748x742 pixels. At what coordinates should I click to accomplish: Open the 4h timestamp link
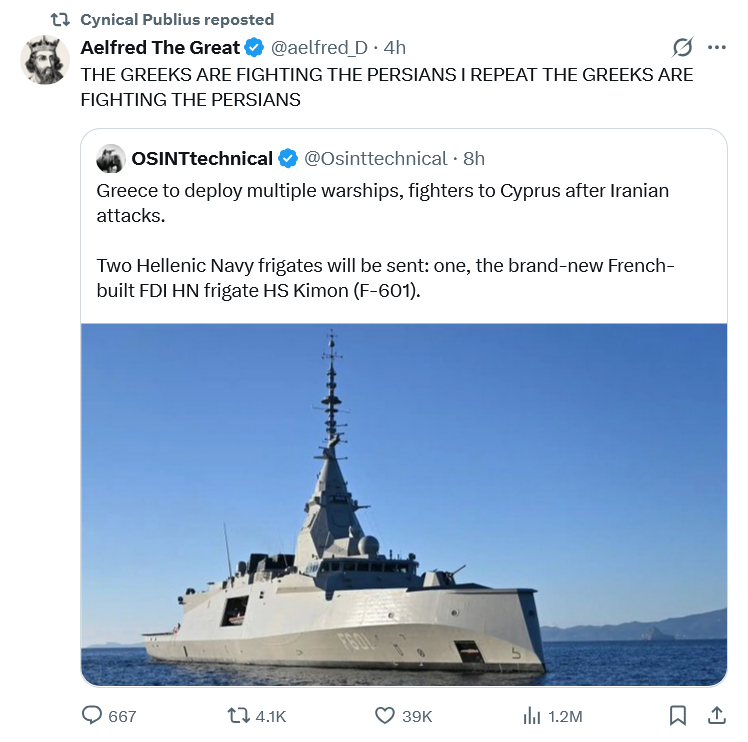click(394, 48)
